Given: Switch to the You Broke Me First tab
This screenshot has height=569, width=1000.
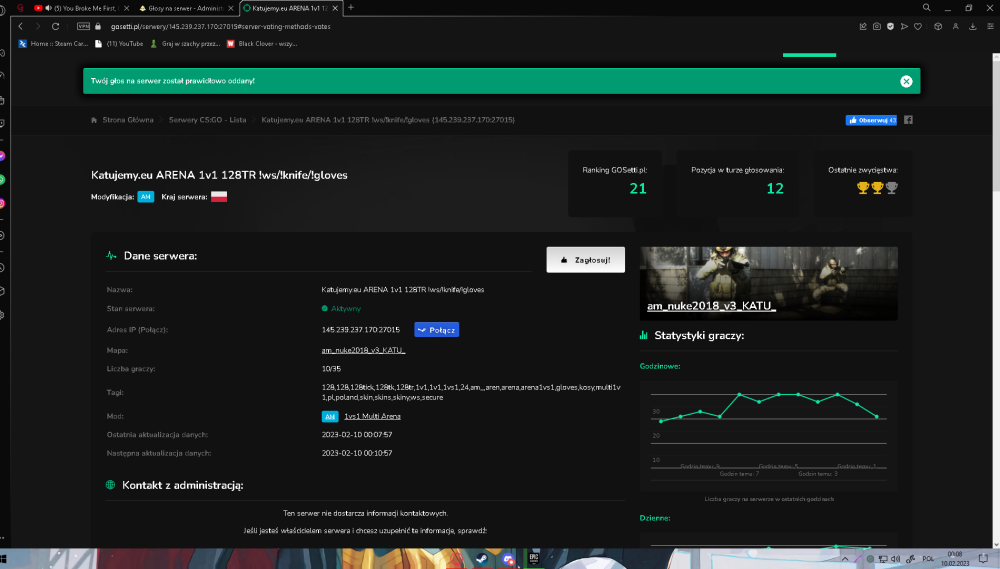Looking at the screenshot, I should coord(82,8).
